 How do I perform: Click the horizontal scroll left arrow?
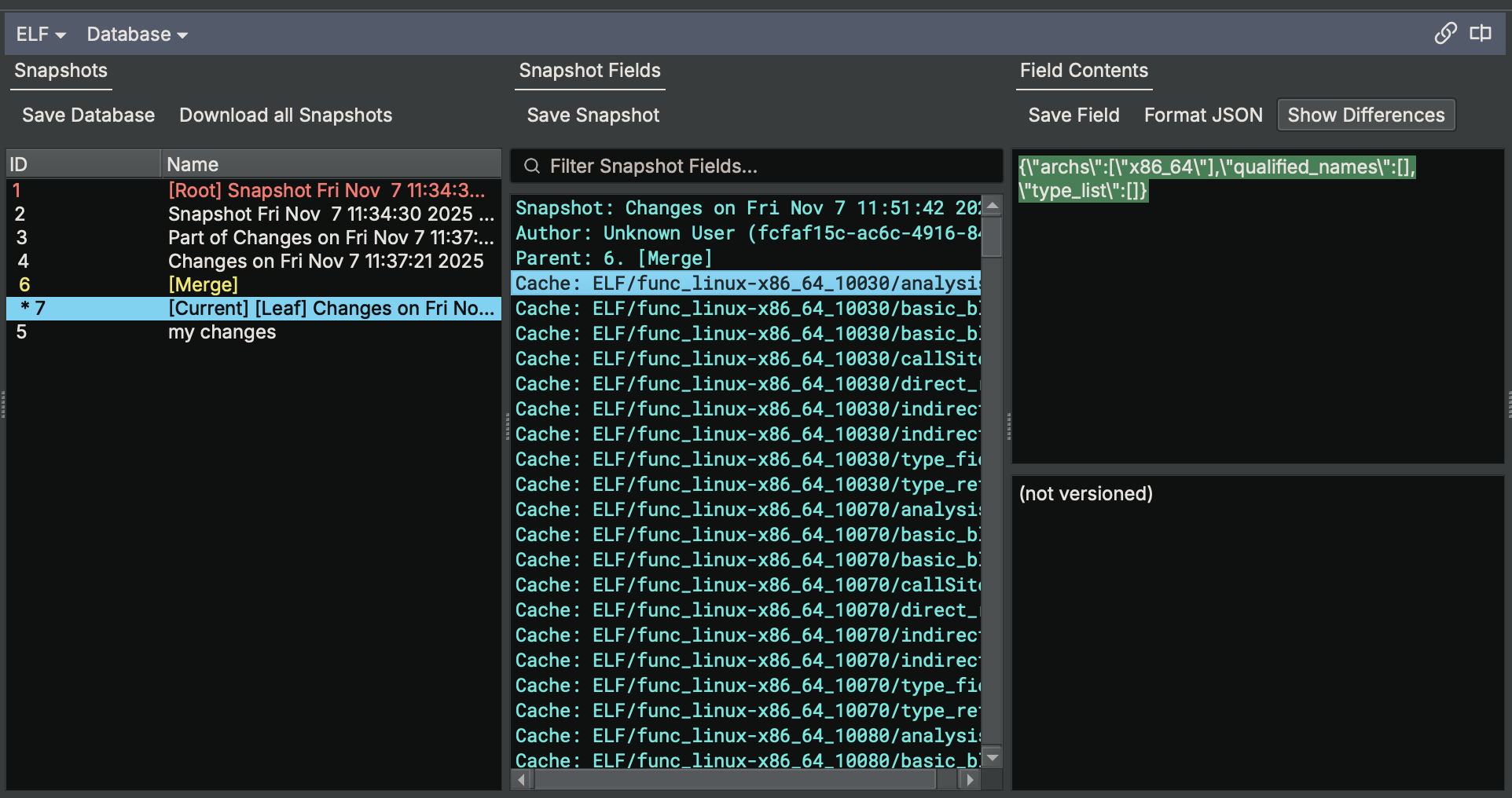[x=521, y=780]
